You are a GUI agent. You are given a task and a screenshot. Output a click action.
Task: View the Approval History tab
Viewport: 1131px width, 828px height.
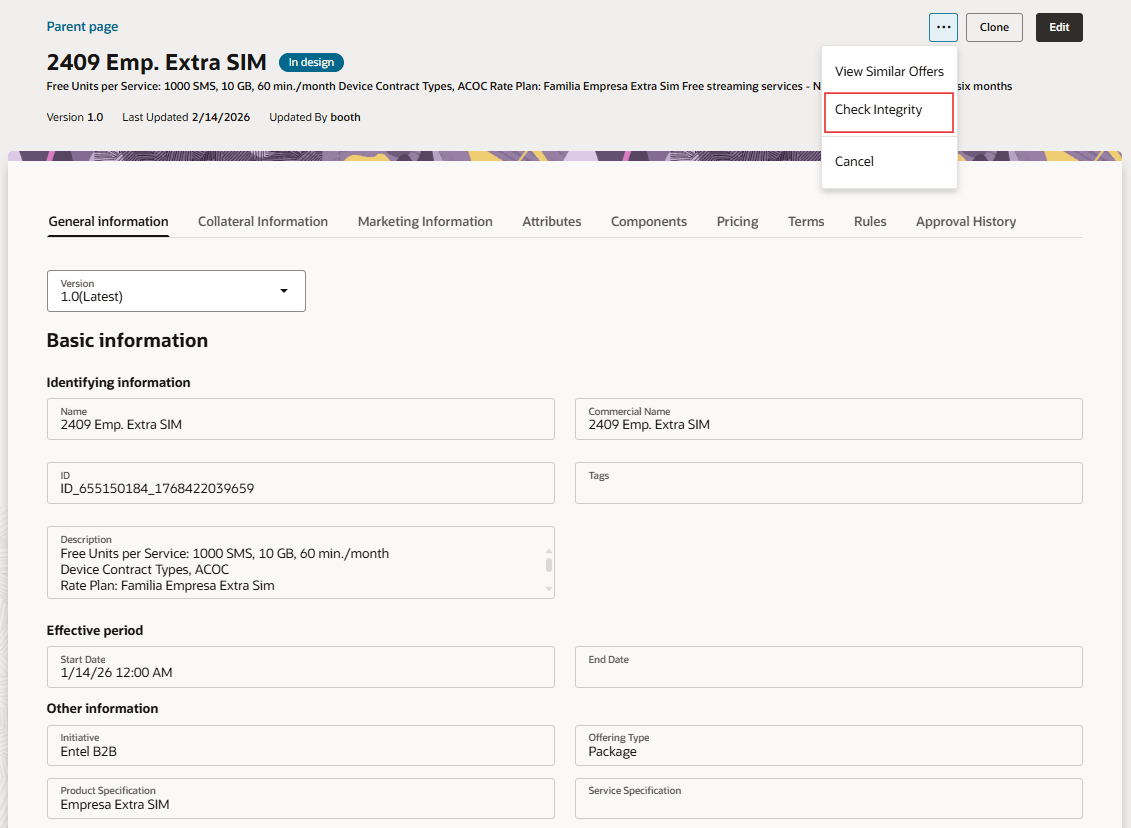(x=966, y=221)
